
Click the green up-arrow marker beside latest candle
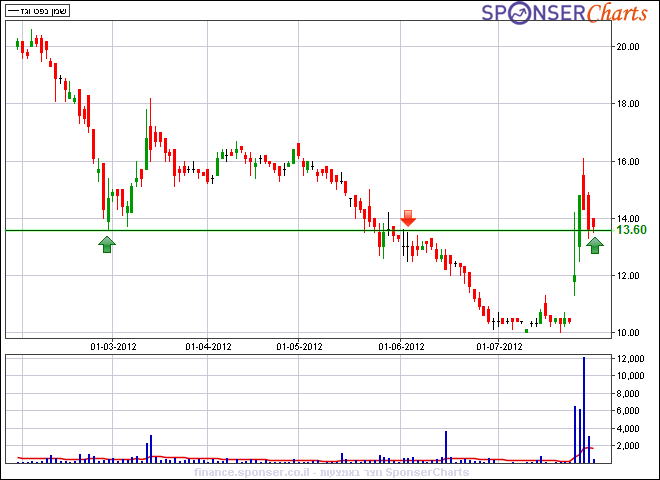[595, 245]
